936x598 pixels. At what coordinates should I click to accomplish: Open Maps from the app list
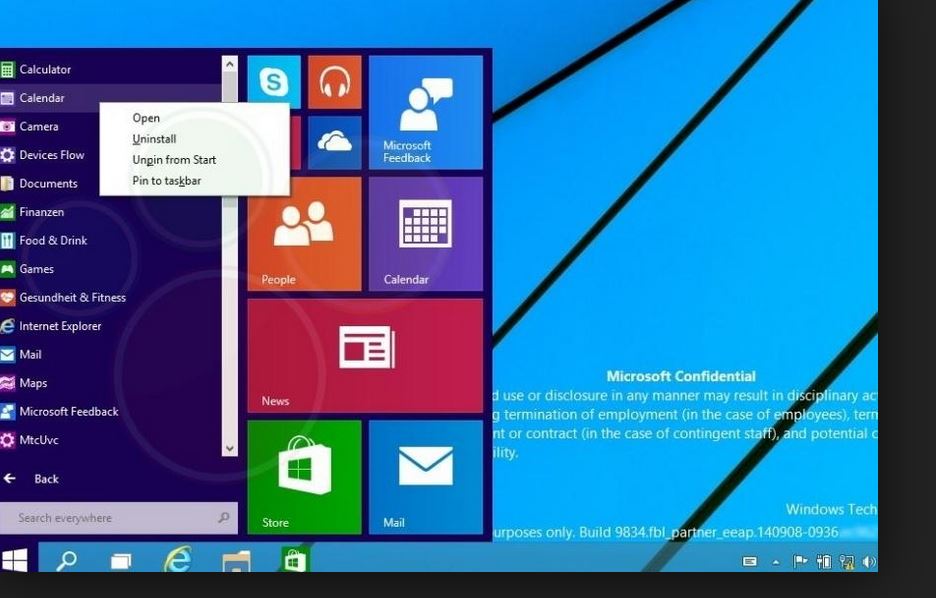[x=33, y=383]
